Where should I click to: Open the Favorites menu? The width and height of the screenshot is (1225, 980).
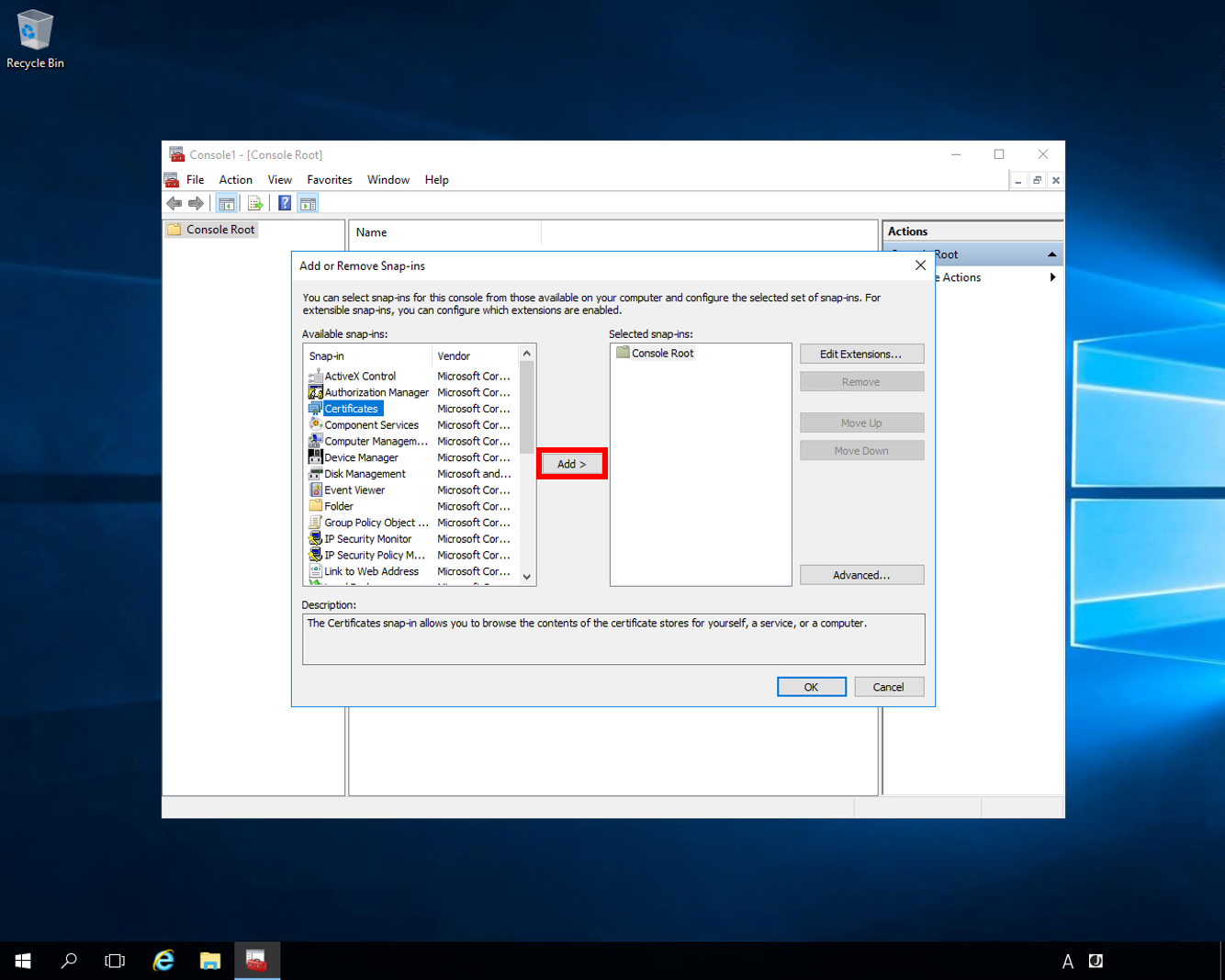coord(330,180)
